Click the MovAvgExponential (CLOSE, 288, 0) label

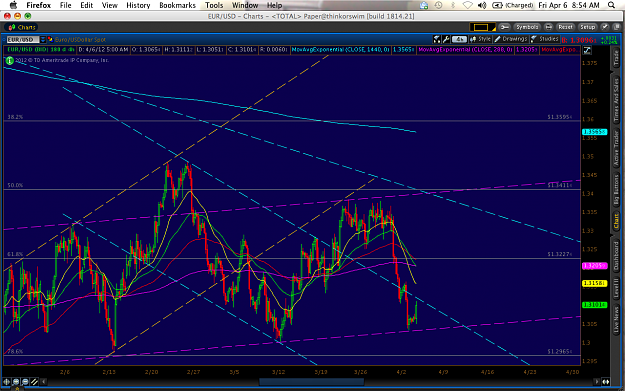tap(466, 50)
